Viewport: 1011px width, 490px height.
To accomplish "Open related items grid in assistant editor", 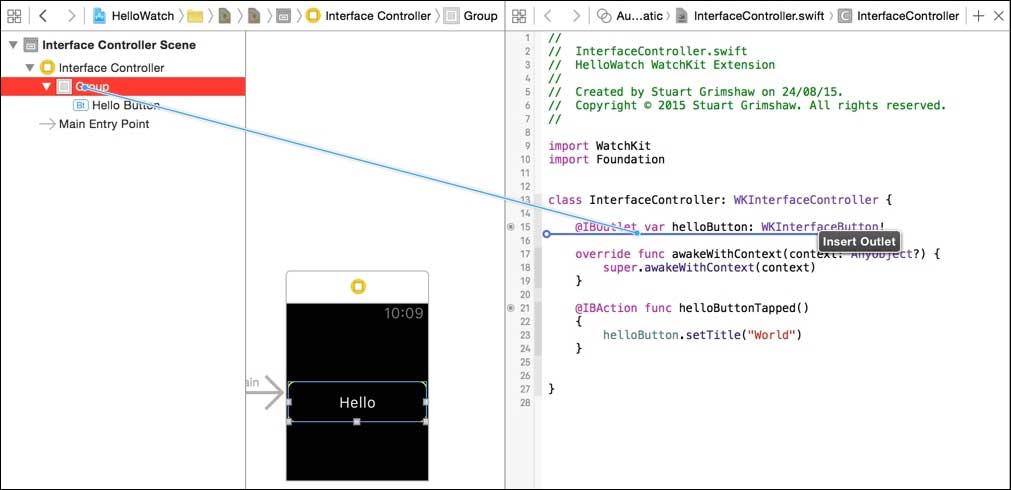I will pos(519,16).
